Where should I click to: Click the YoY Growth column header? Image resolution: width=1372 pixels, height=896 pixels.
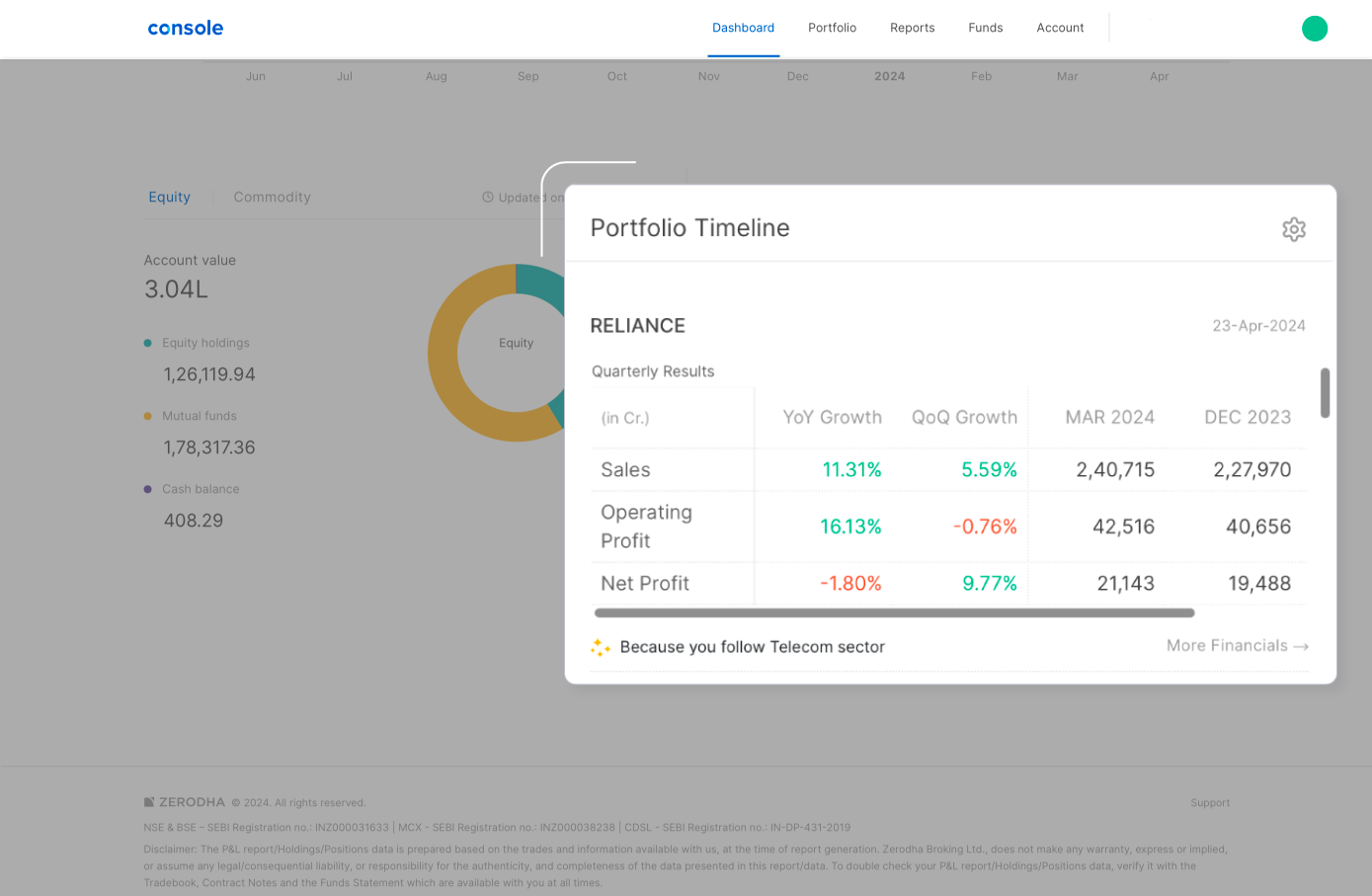click(832, 417)
